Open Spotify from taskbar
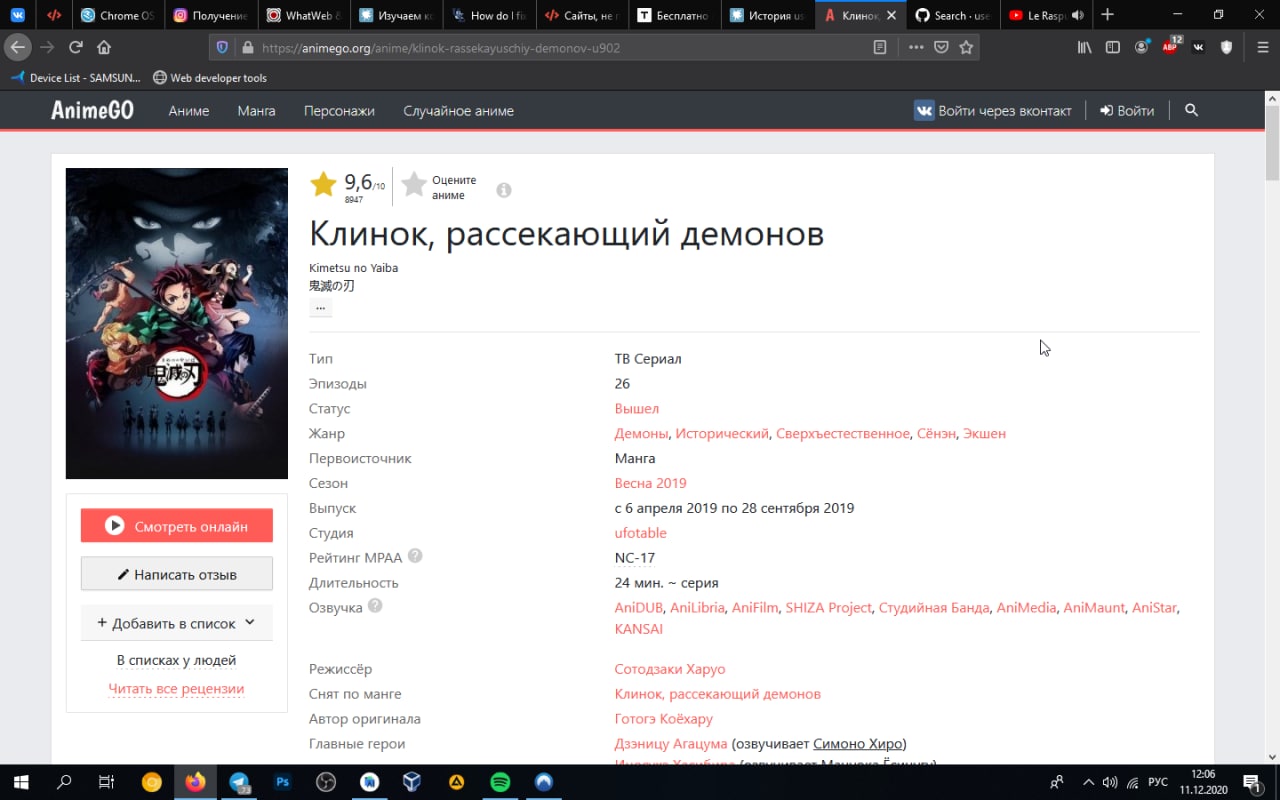 click(x=500, y=782)
